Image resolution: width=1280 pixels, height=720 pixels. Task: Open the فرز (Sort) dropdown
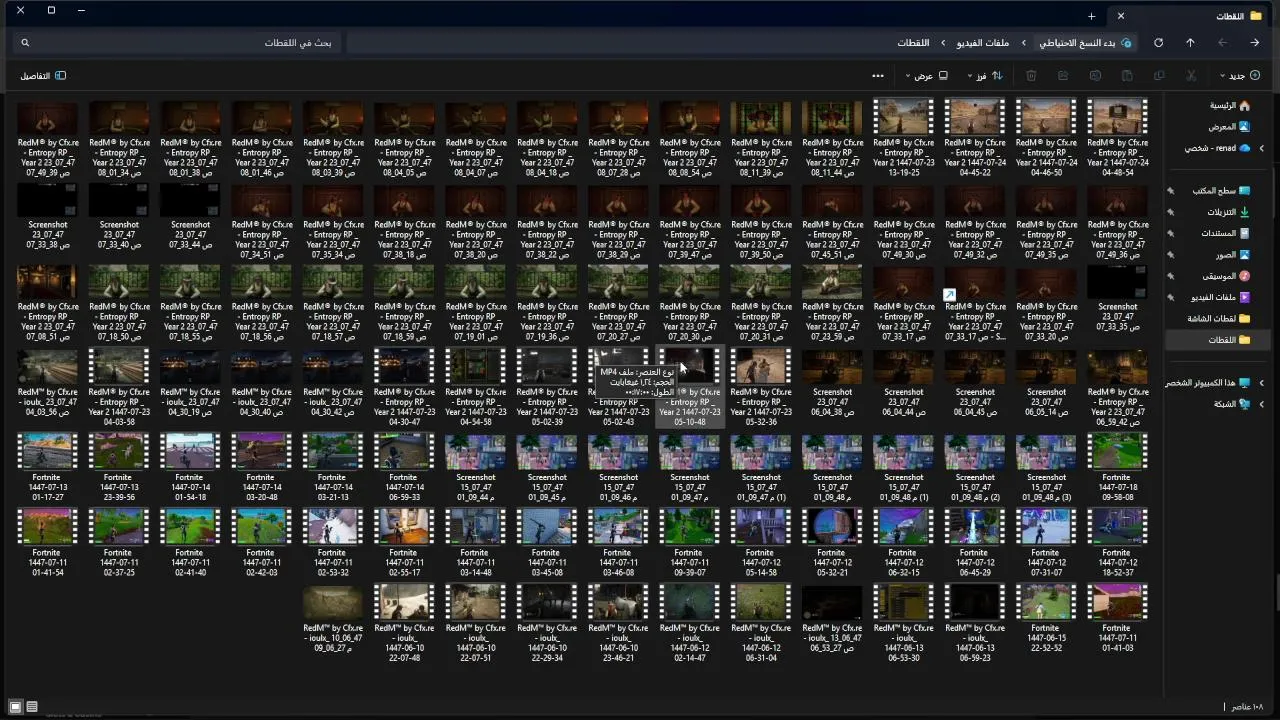click(x=985, y=76)
